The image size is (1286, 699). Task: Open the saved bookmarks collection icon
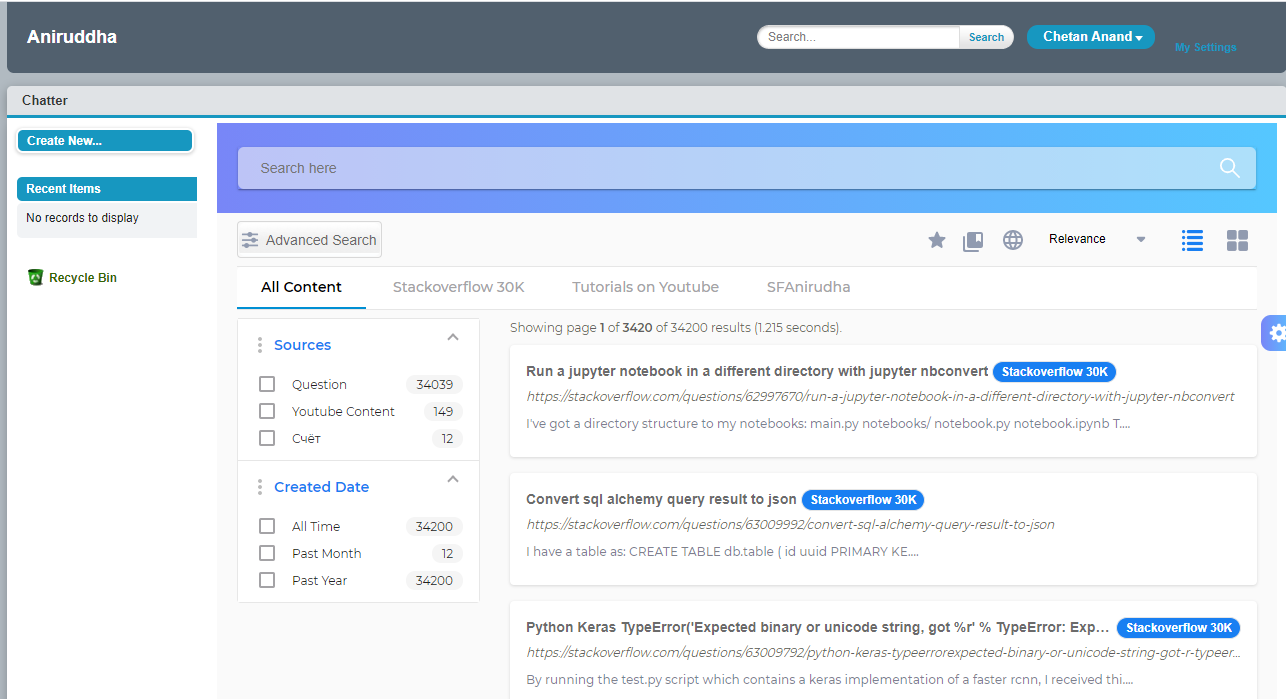pyautogui.click(x=973, y=241)
